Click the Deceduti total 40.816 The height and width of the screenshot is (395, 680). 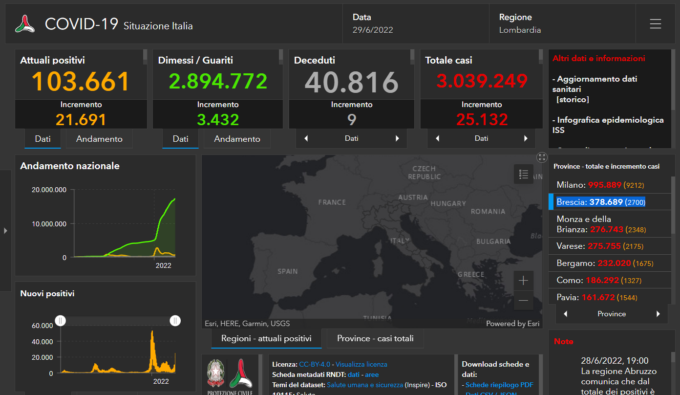[x=351, y=82]
